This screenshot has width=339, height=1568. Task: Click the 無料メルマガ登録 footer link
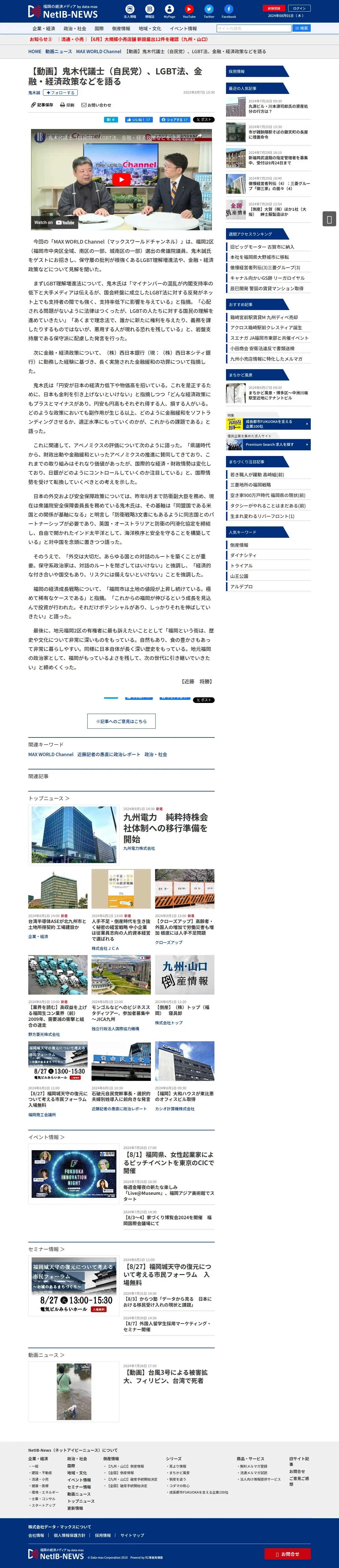pos(253,1466)
